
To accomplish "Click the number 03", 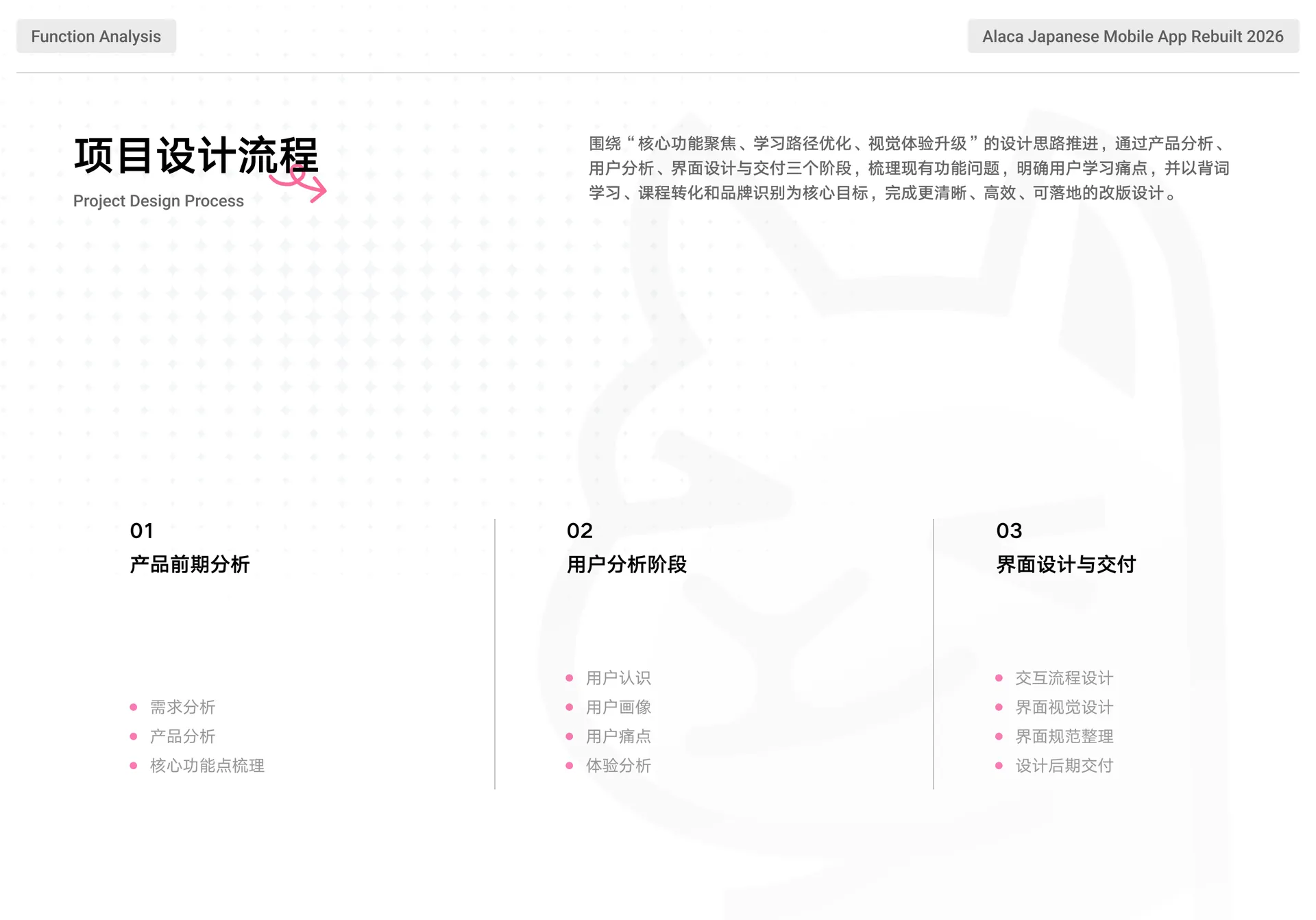I will point(1009,531).
